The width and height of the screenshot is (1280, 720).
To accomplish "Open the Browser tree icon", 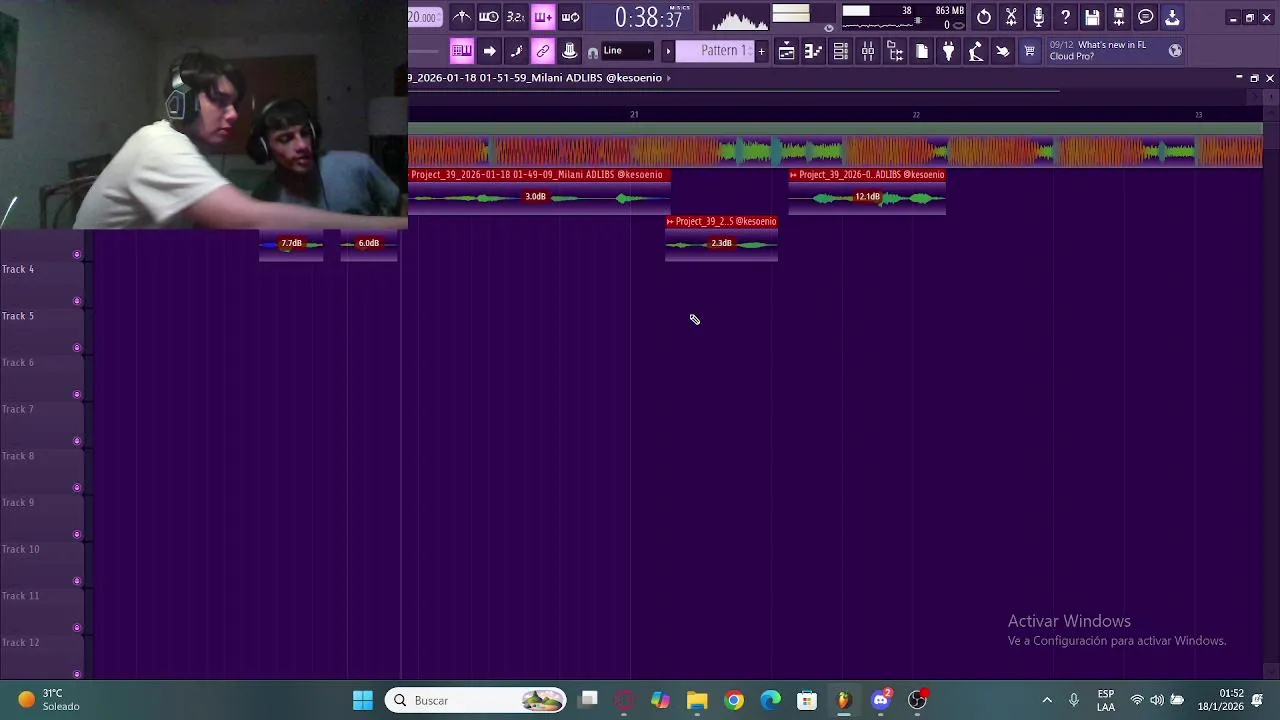I will [x=895, y=51].
